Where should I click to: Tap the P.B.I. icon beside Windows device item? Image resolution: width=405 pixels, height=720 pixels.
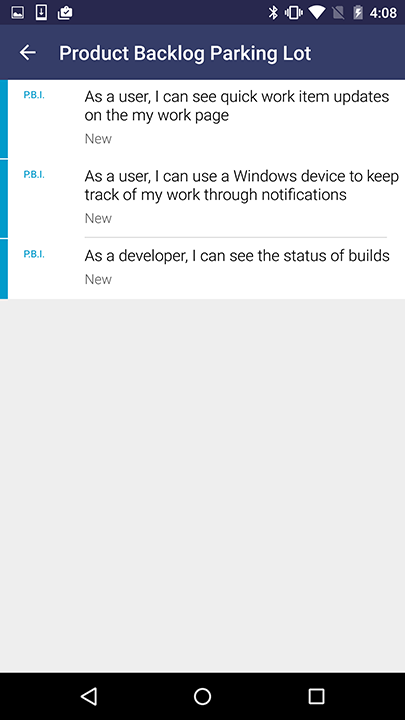tap(34, 174)
